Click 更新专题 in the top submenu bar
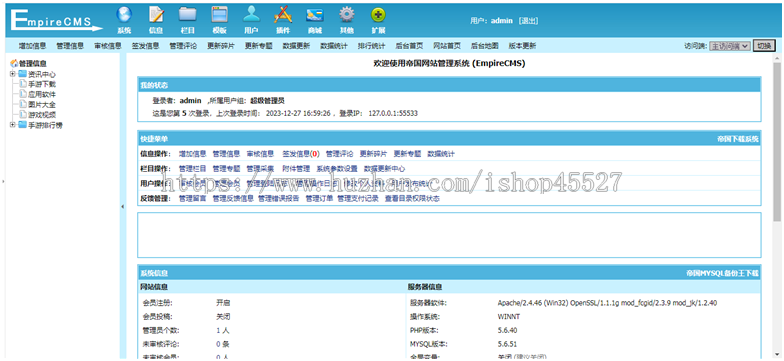Screen dimensions: 784x361 pos(258,46)
